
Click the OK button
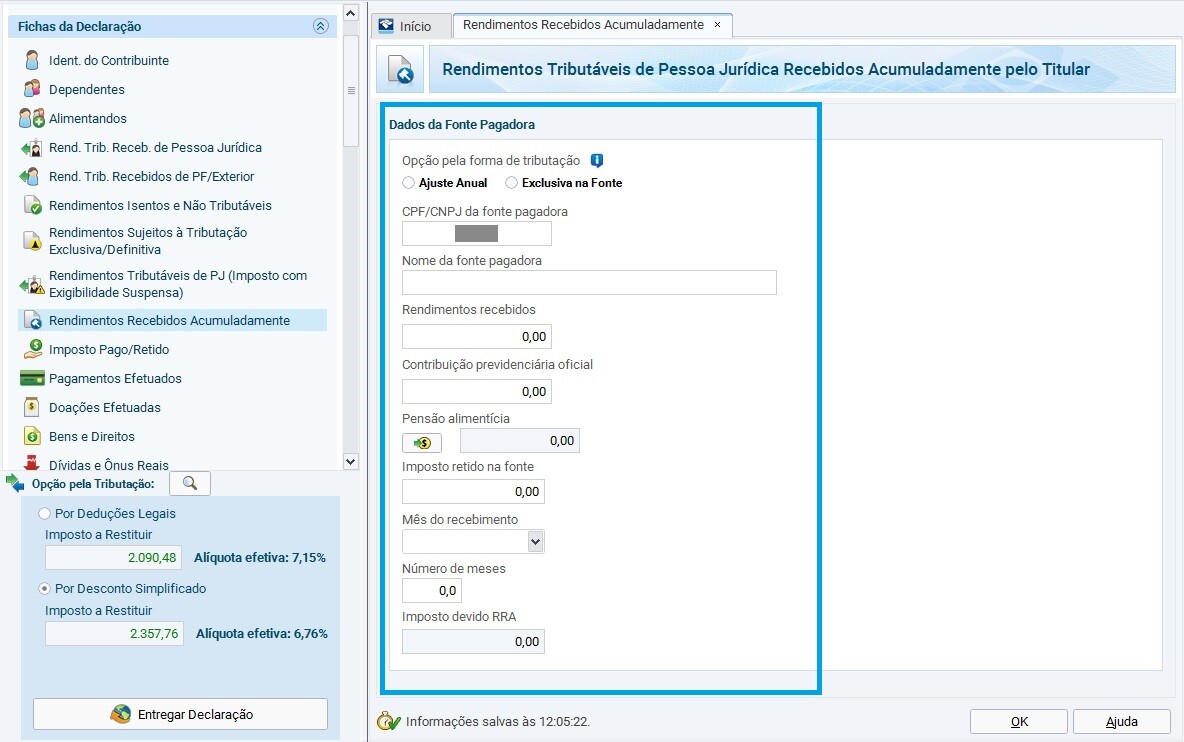[1018, 721]
